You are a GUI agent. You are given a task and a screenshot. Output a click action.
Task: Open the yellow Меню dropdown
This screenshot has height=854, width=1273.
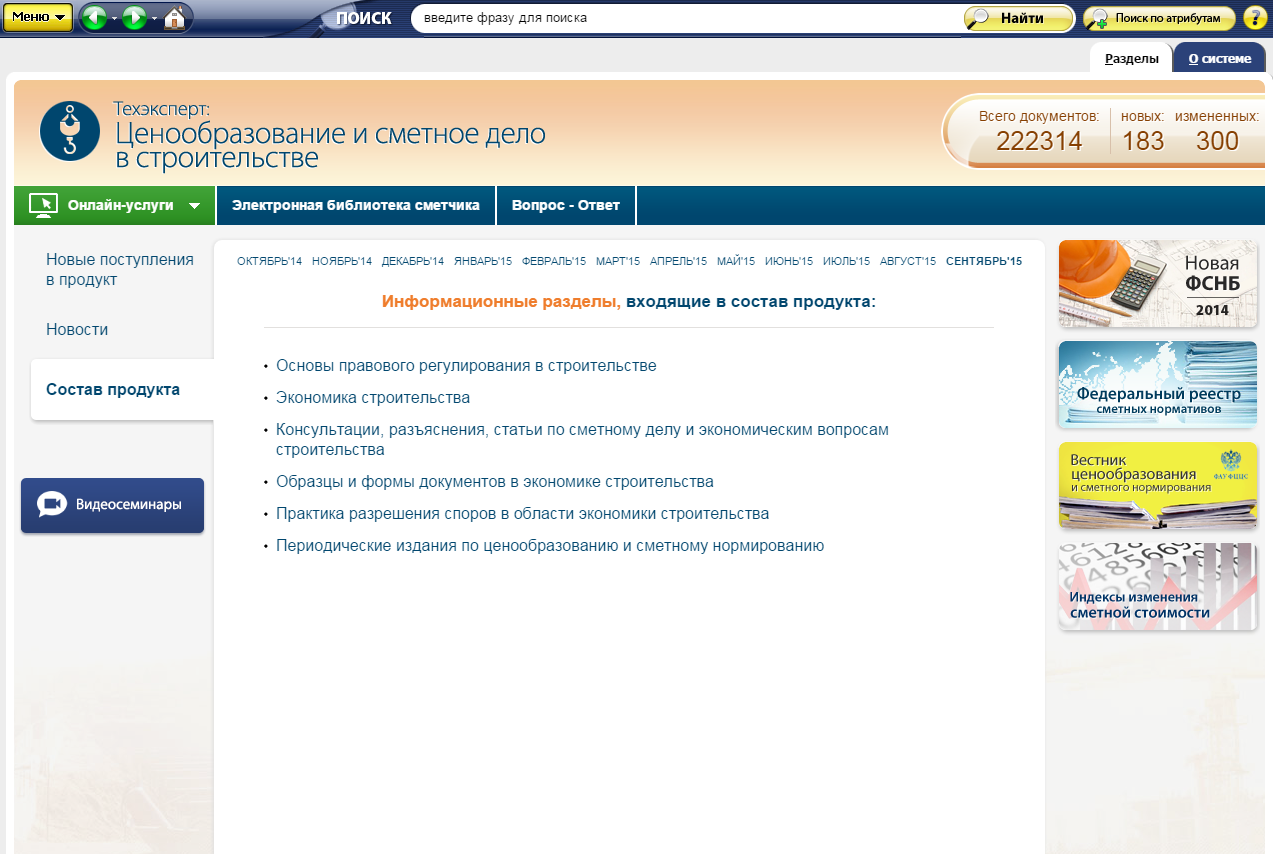click(x=38, y=17)
